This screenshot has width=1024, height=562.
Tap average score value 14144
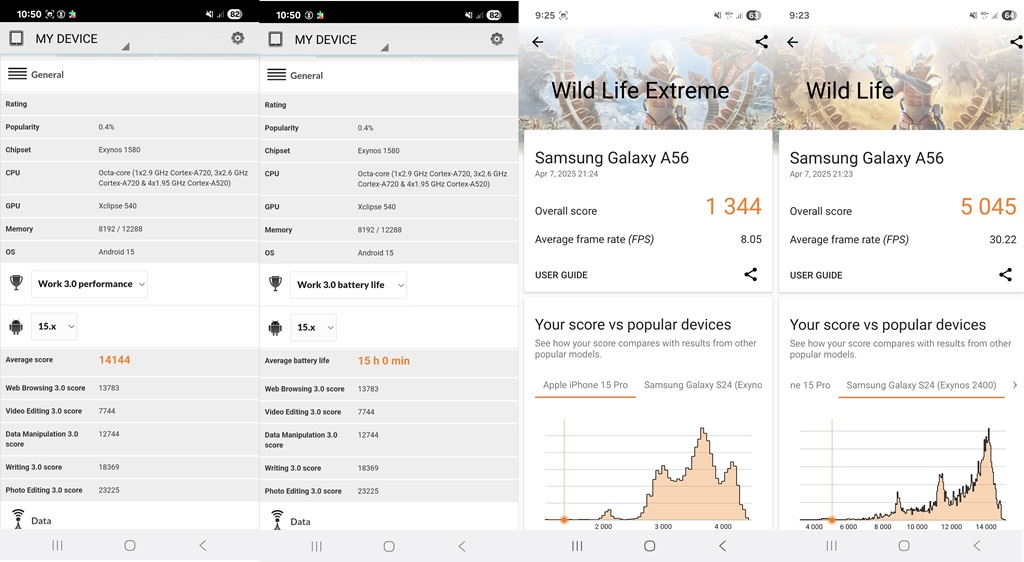point(114,360)
